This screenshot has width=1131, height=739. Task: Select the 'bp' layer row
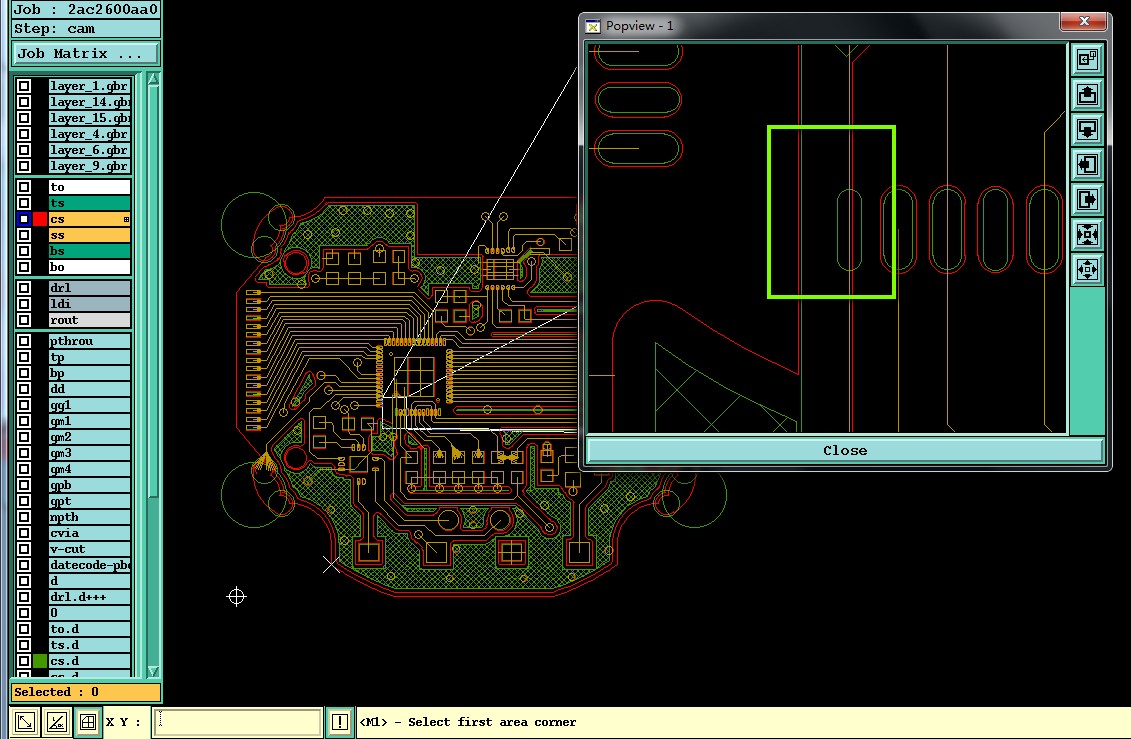tap(89, 373)
